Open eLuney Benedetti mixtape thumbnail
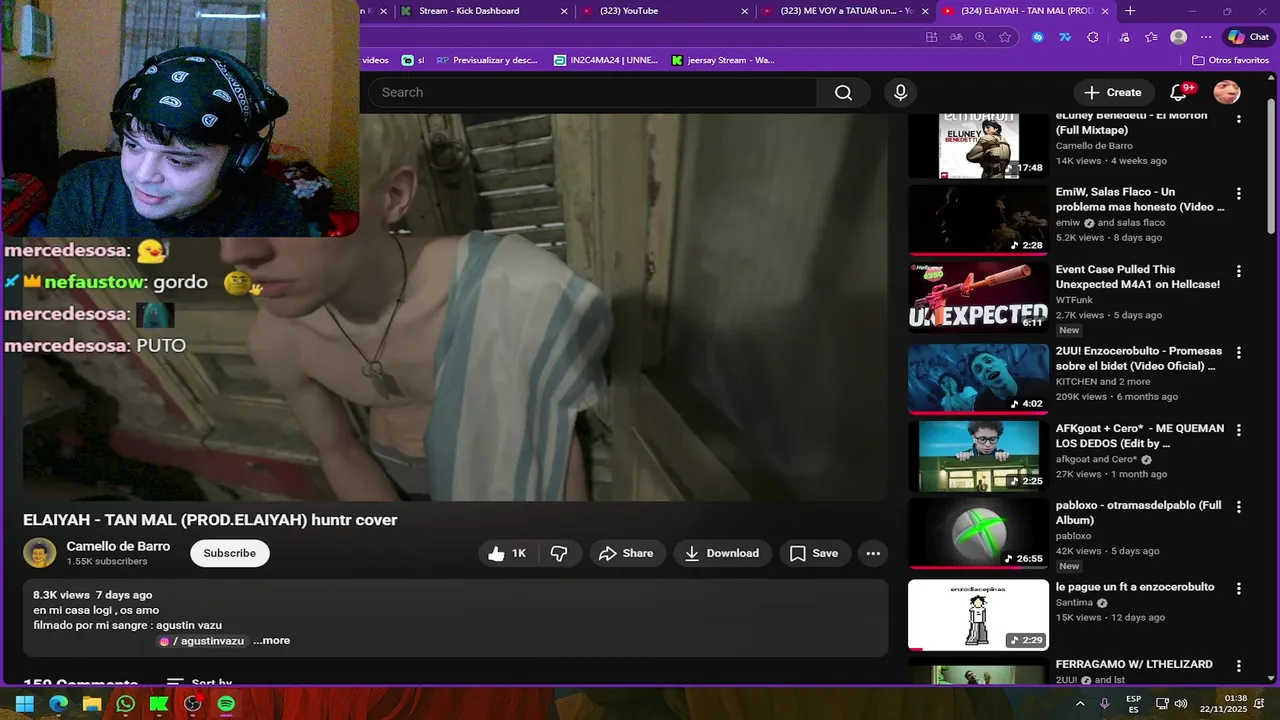 pyautogui.click(x=978, y=145)
